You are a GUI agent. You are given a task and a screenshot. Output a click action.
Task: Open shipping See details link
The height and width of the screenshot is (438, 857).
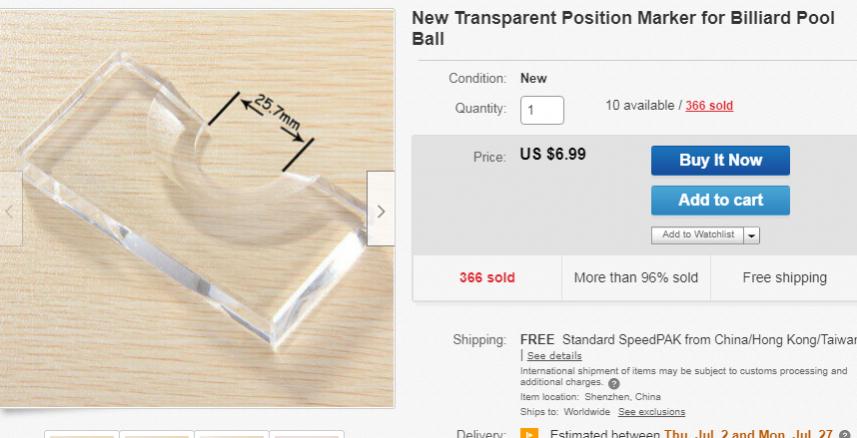click(x=554, y=356)
